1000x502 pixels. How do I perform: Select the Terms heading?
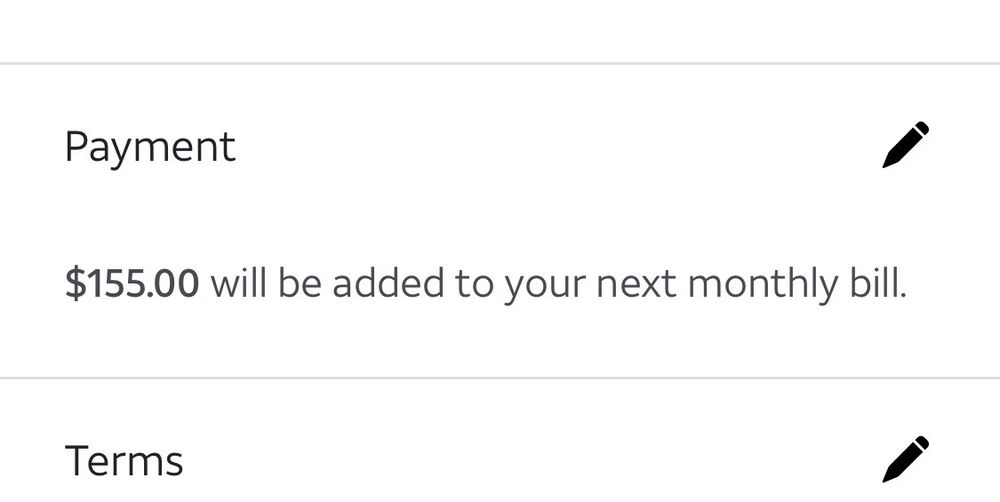pyautogui.click(x=124, y=461)
